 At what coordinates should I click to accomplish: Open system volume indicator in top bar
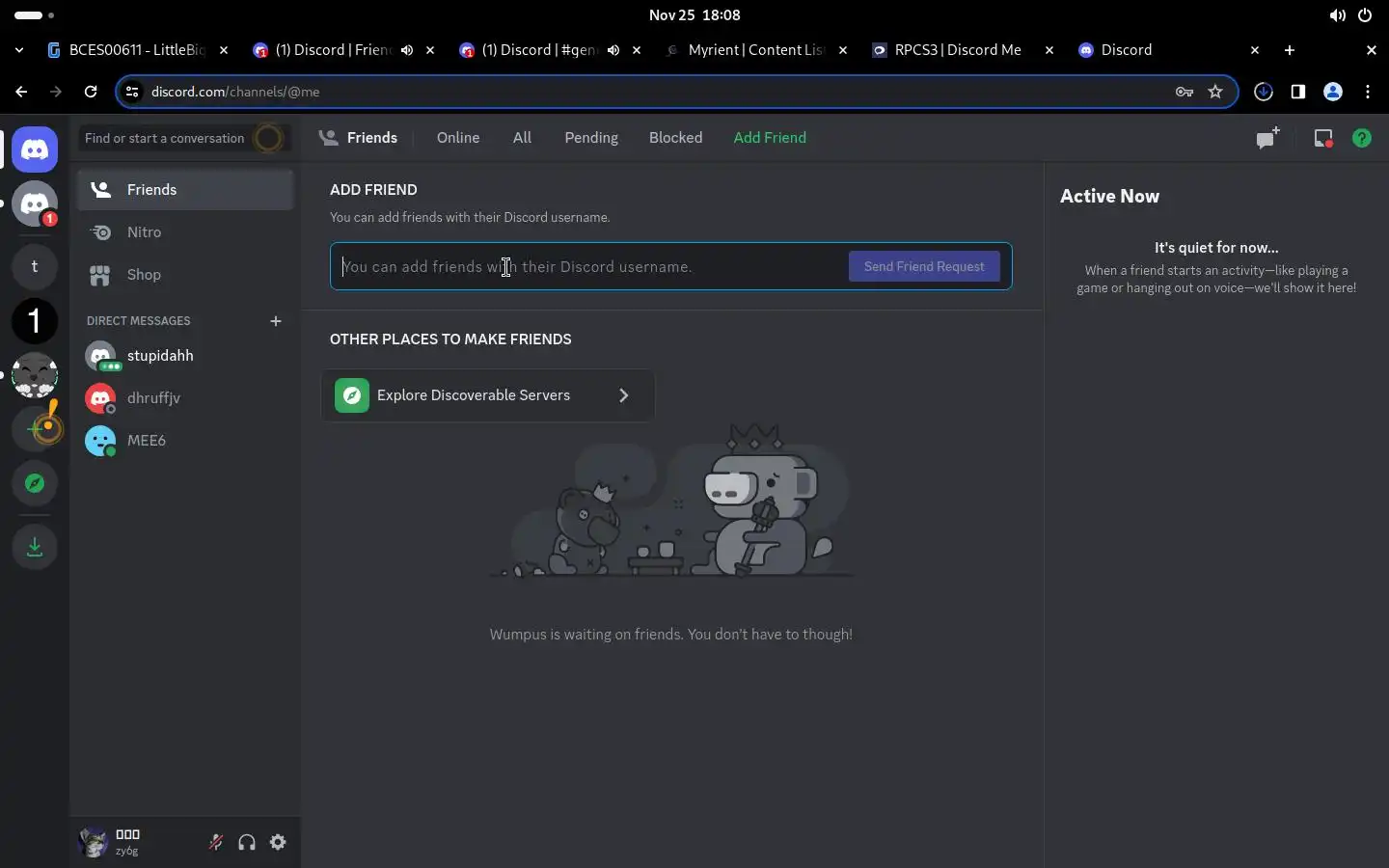1337,15
